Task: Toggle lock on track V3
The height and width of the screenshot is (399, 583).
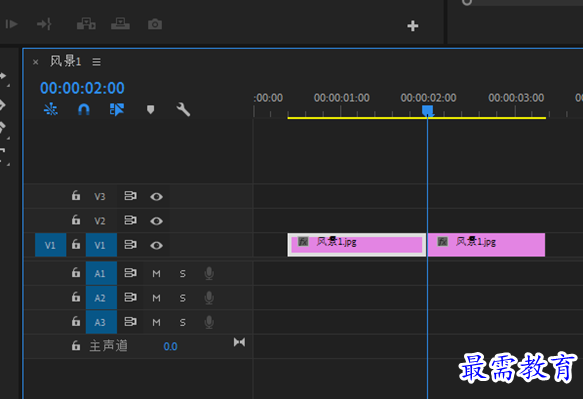Action: (x=76, y=196)
